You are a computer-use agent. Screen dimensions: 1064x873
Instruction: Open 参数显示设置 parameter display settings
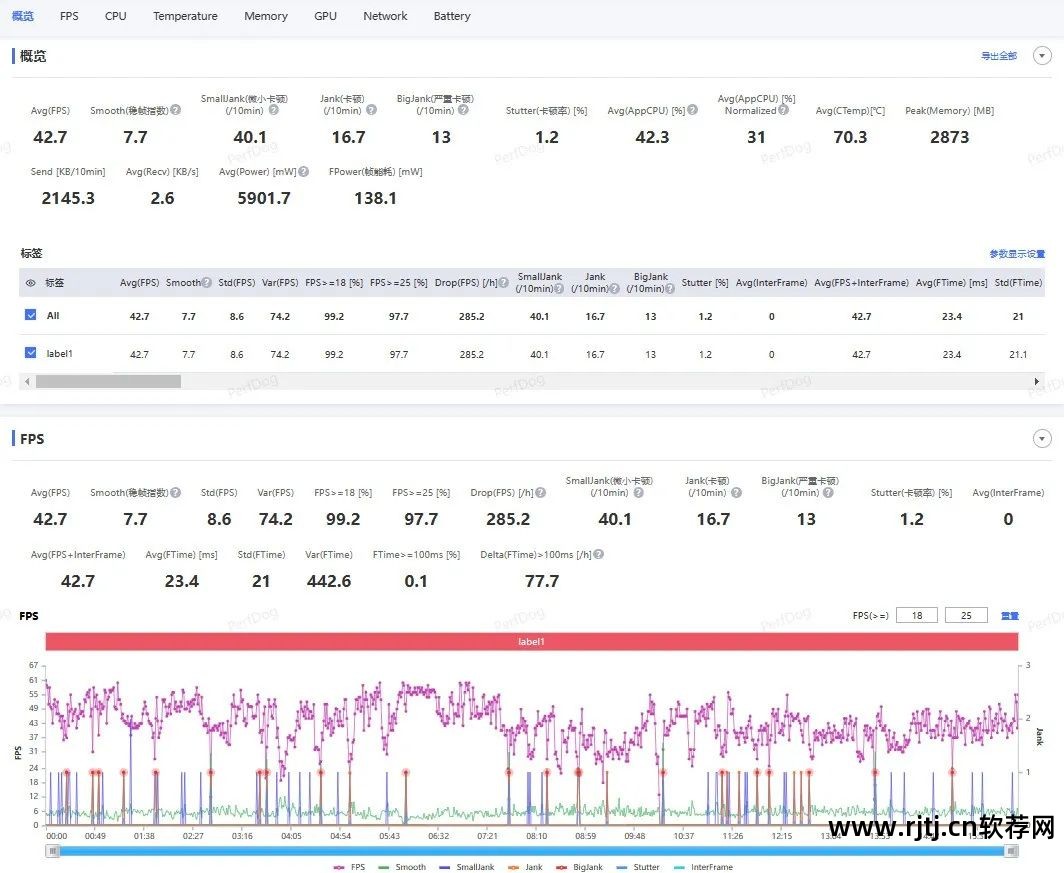pos(1016,254)
